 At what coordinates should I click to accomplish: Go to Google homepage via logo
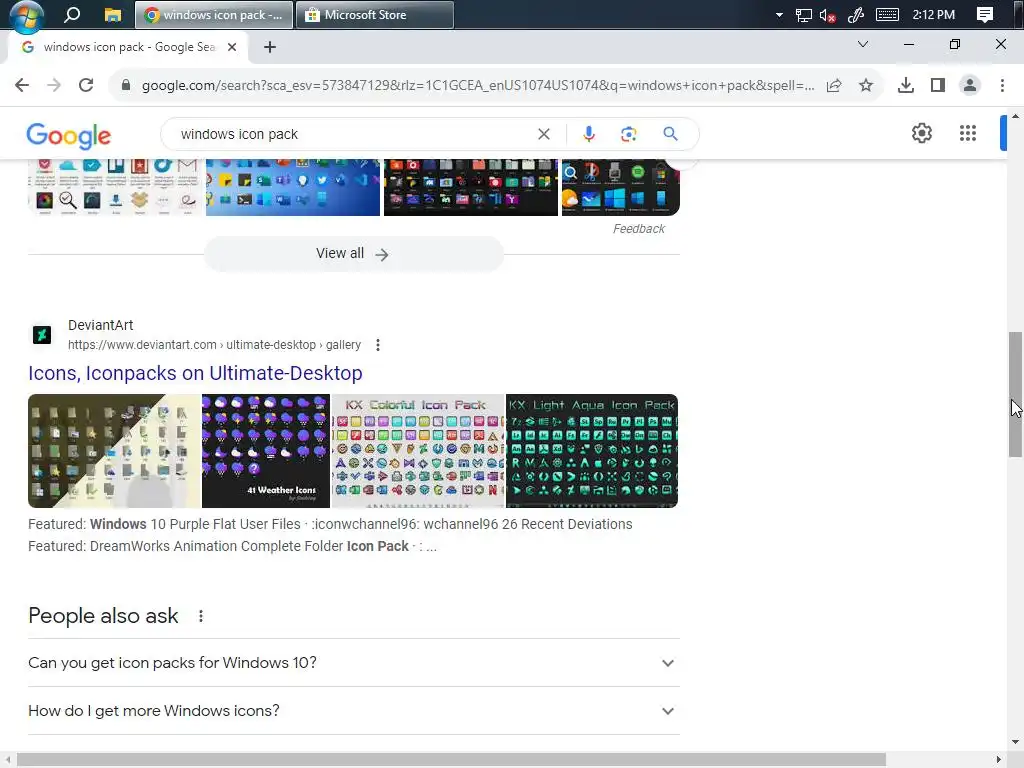[69, 135]
